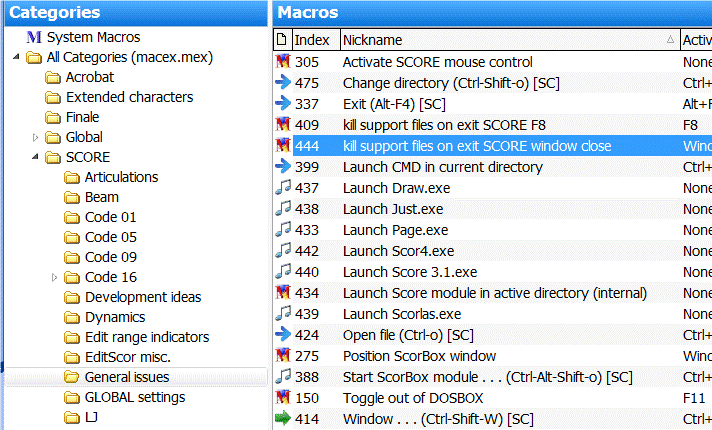Image resolution: width=712 pixels, height=430 pixels.
Task: Select the General issues category
Action: [127, 377]
